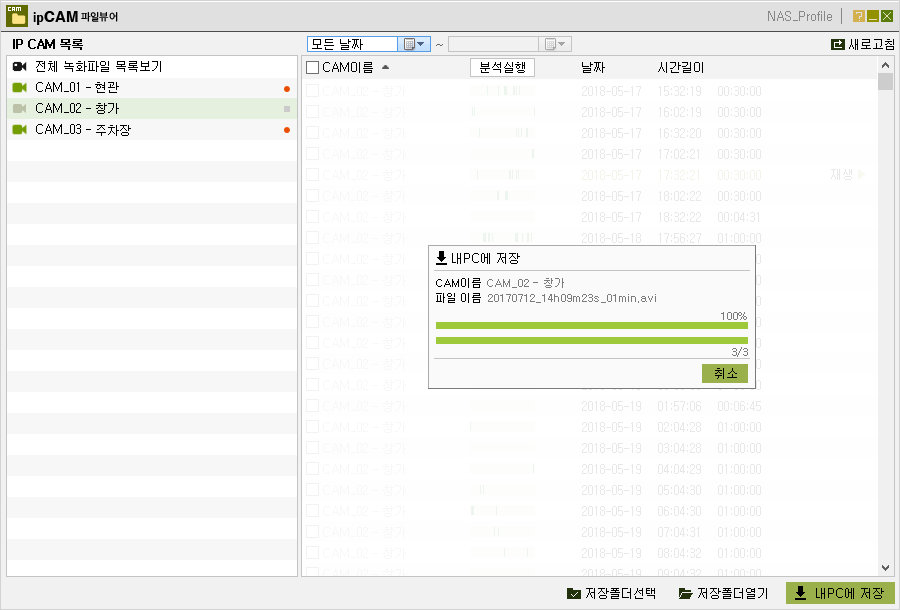The image size is (900, 610).
Task: Check the row dated 2018-05-19 08:04:32
Action: click(312, 553)
